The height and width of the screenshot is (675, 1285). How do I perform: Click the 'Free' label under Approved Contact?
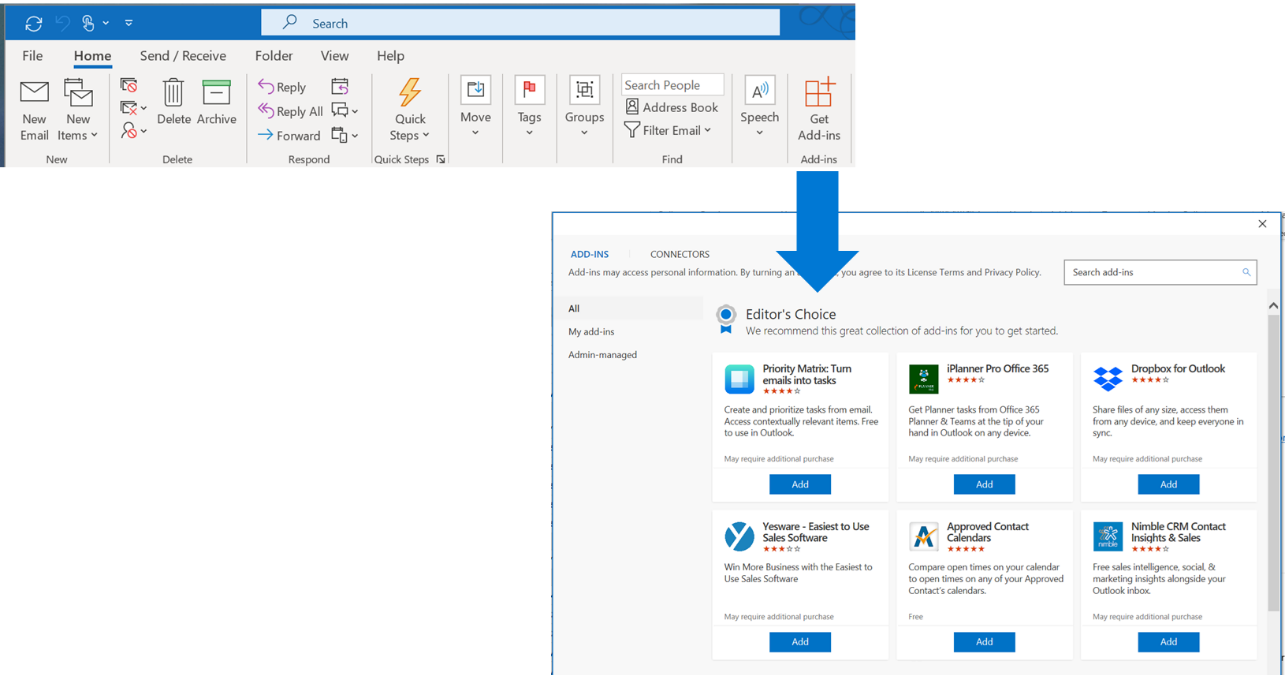point(916,617)
